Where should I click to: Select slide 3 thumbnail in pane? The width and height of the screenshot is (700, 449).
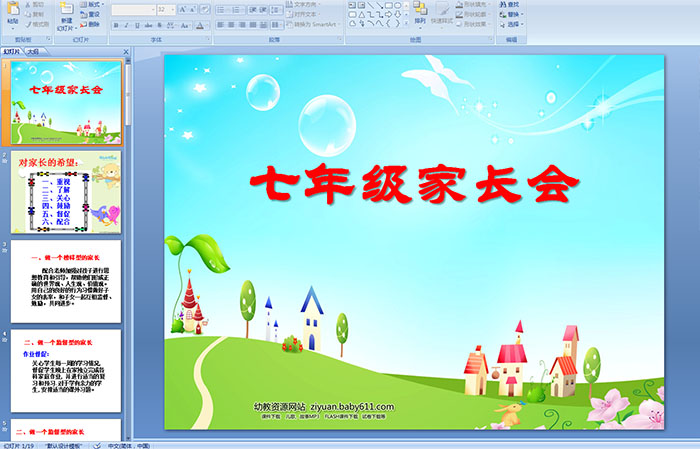pos(66,282)
